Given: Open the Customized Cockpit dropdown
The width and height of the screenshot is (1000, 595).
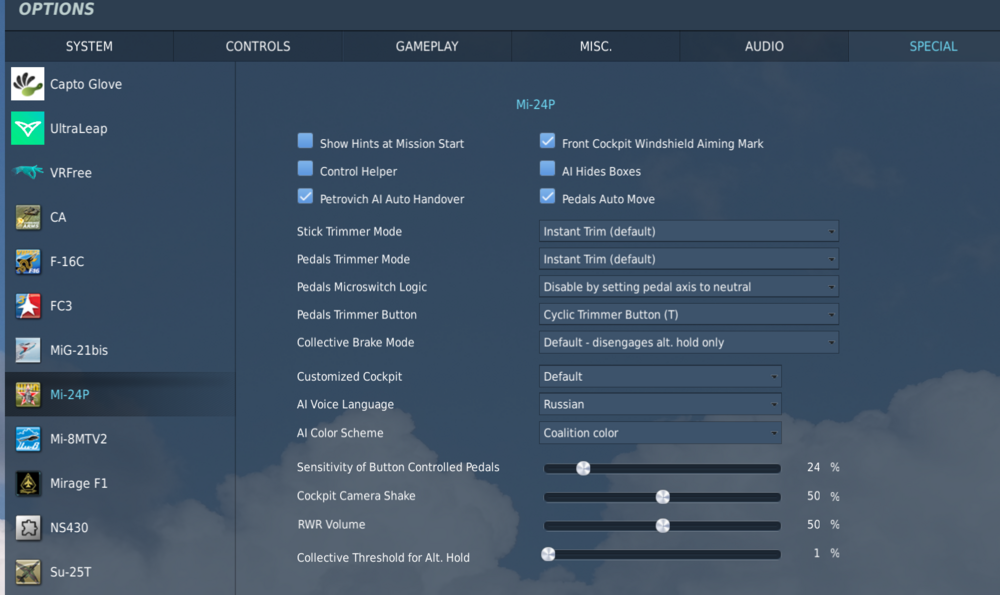Looking at the screenshot, I should (x=660, y=377).
